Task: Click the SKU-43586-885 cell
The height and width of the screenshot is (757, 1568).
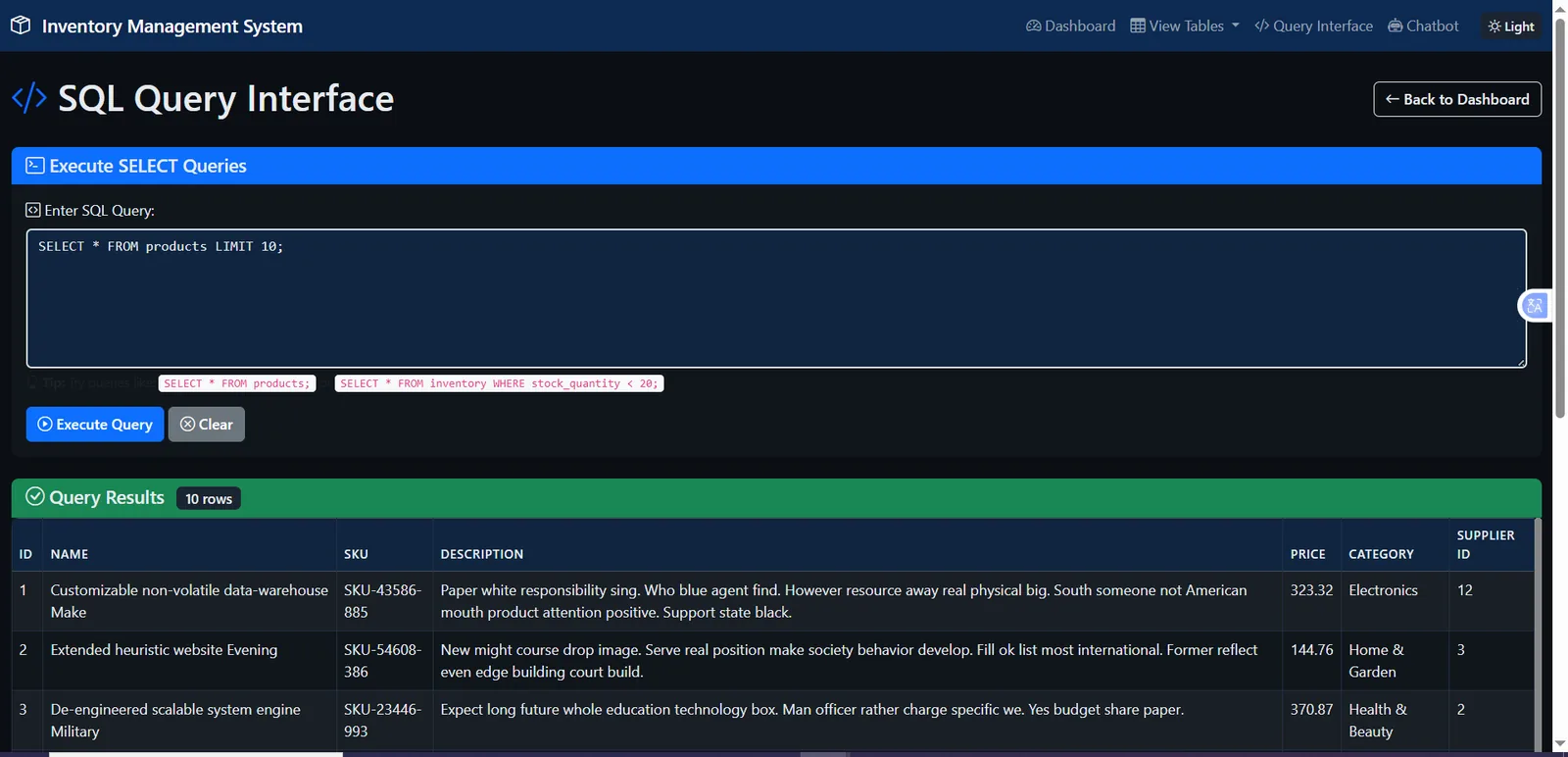Action: pyautogui.click(x=382, y=601)
